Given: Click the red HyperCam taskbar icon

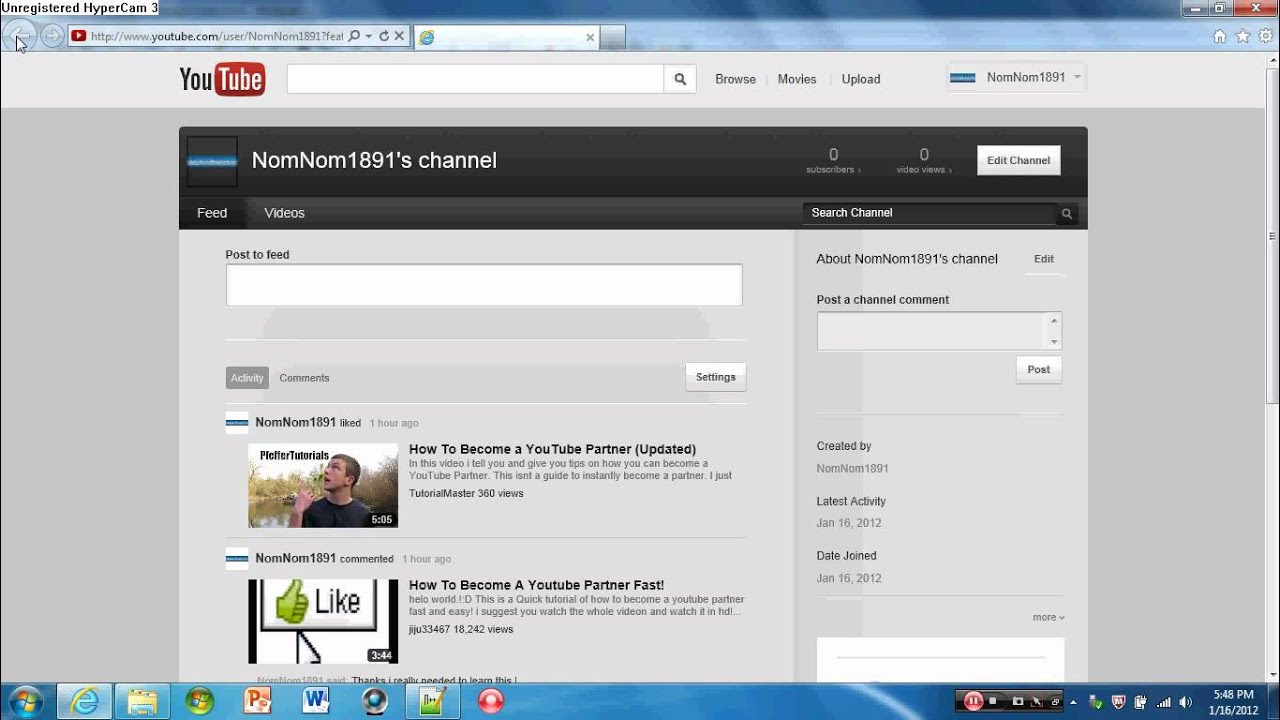Looking at the screenshot, I should 490,701.
